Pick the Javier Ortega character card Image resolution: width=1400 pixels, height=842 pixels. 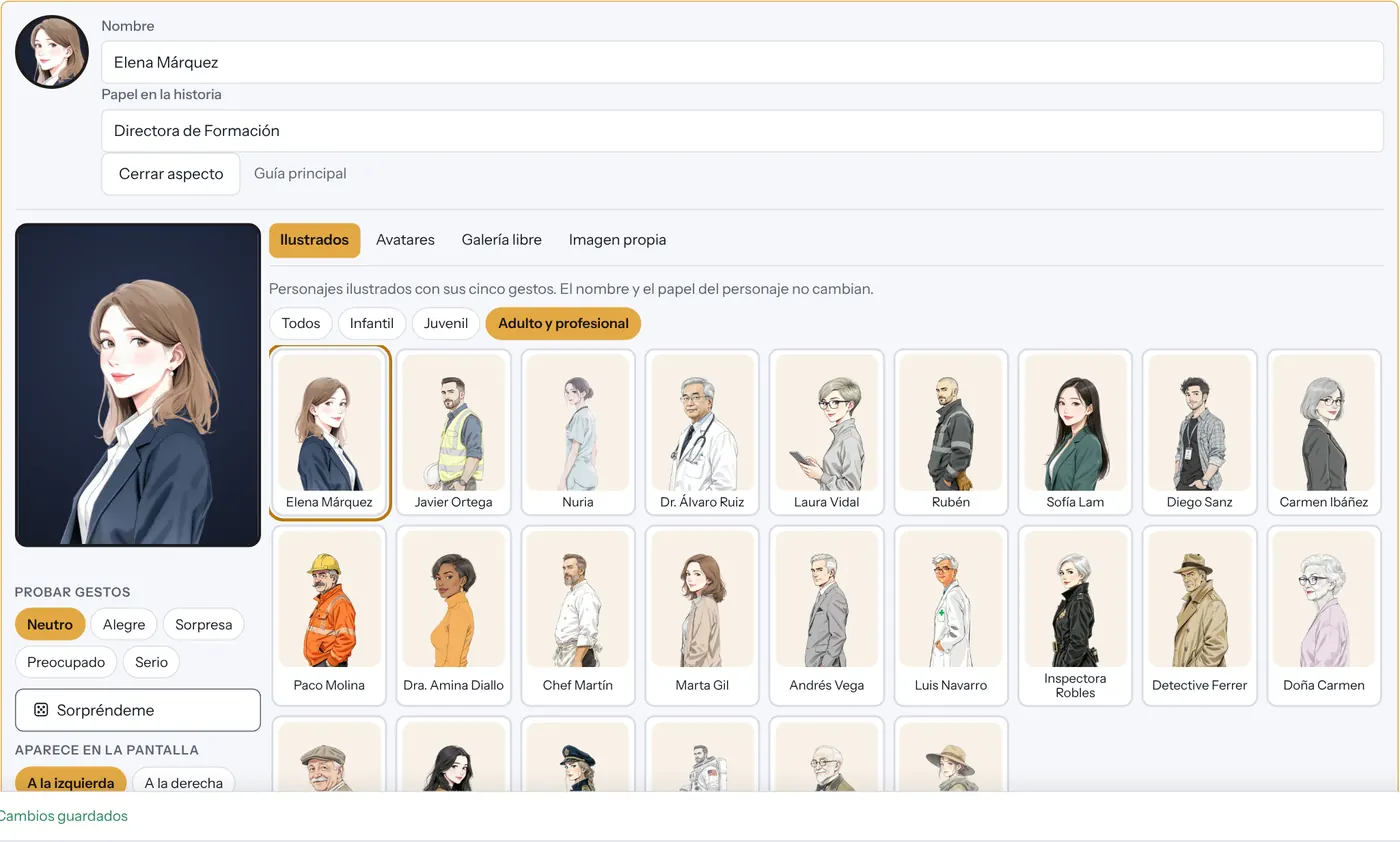[x=454, y=432]
